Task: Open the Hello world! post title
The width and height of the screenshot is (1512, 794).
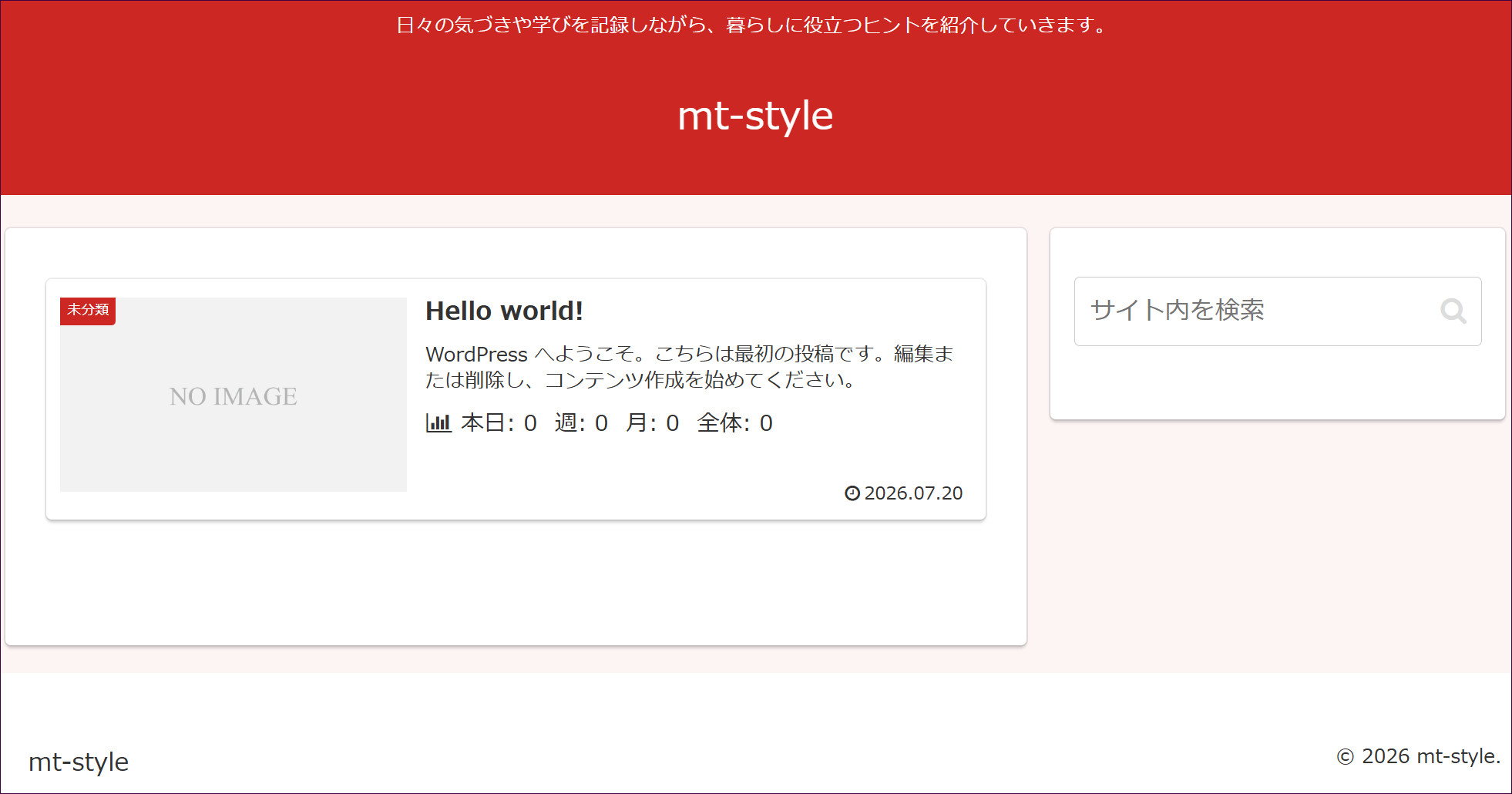Action: 504,311
